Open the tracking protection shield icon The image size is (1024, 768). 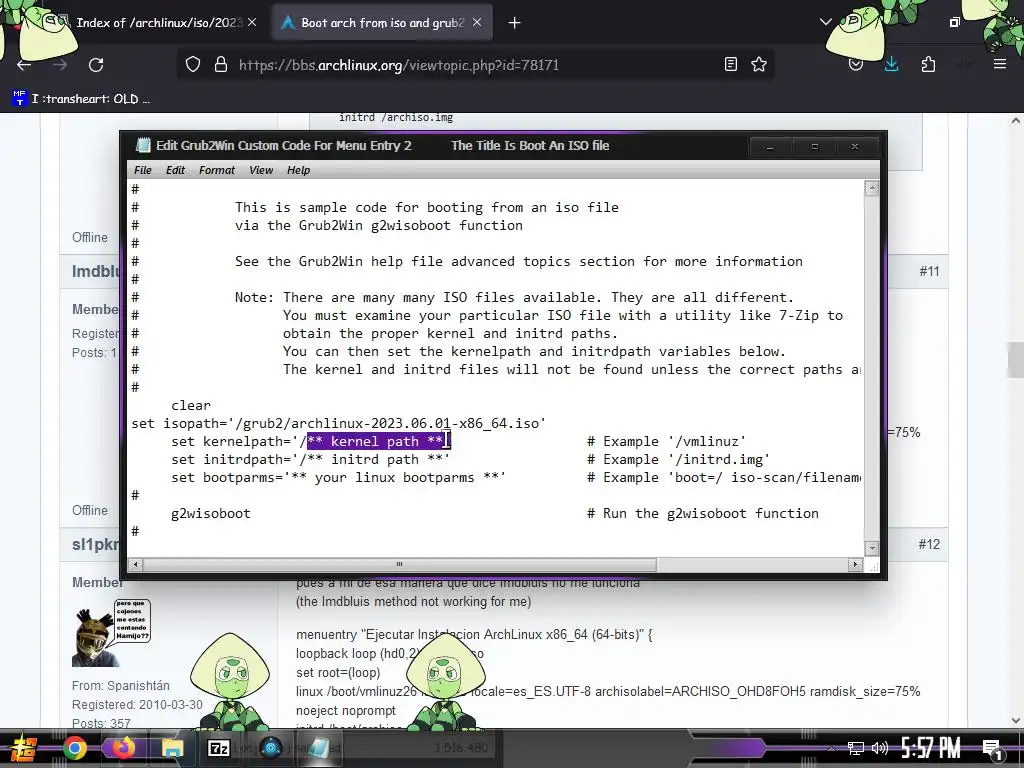(193, 65)
